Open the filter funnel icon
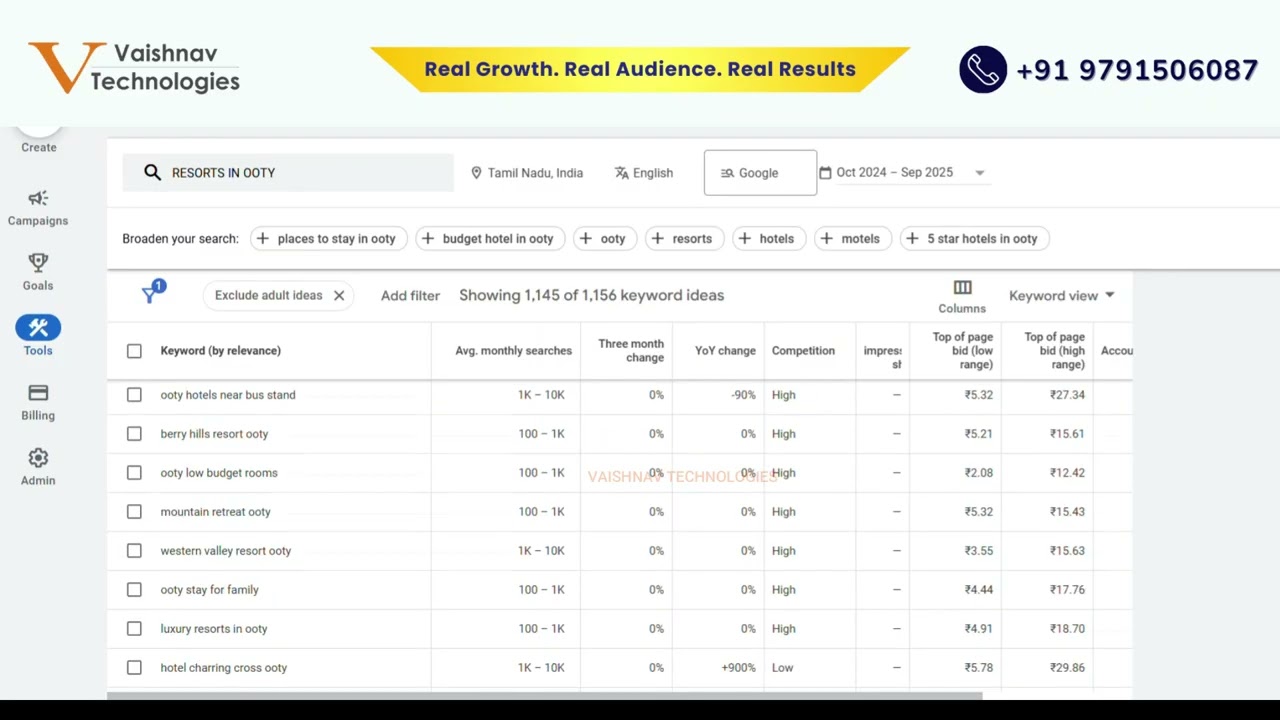1280x720 pixels. (x=151, y=294)
